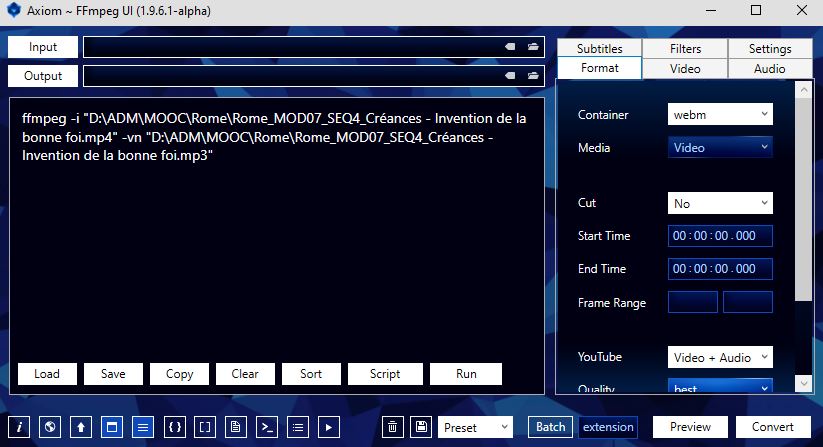Open the Settings tab
The height and width of the screenshot is (447, 823).
tap(770, 48)
